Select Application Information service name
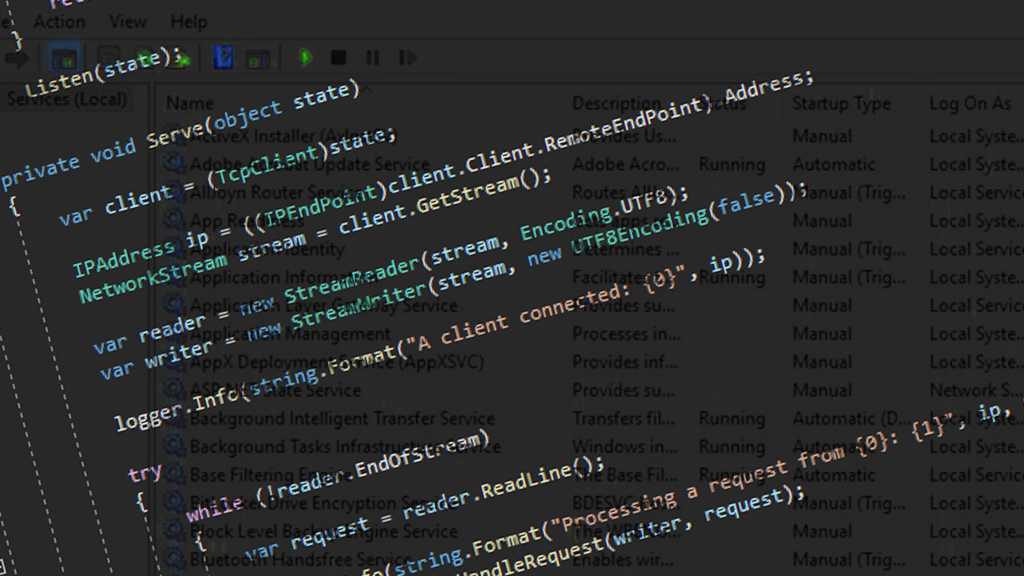The width and height of the screenshot is (1024, 576). coord(281,278)
